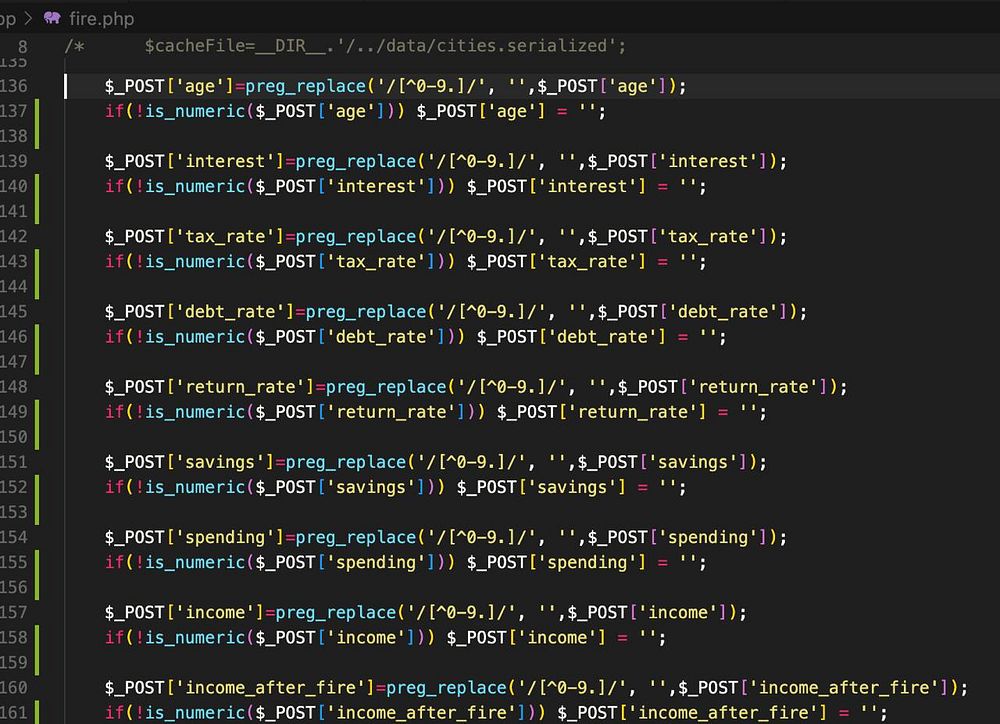Click is_numeric on the income_after_fire check line

[x=195, y=713]
